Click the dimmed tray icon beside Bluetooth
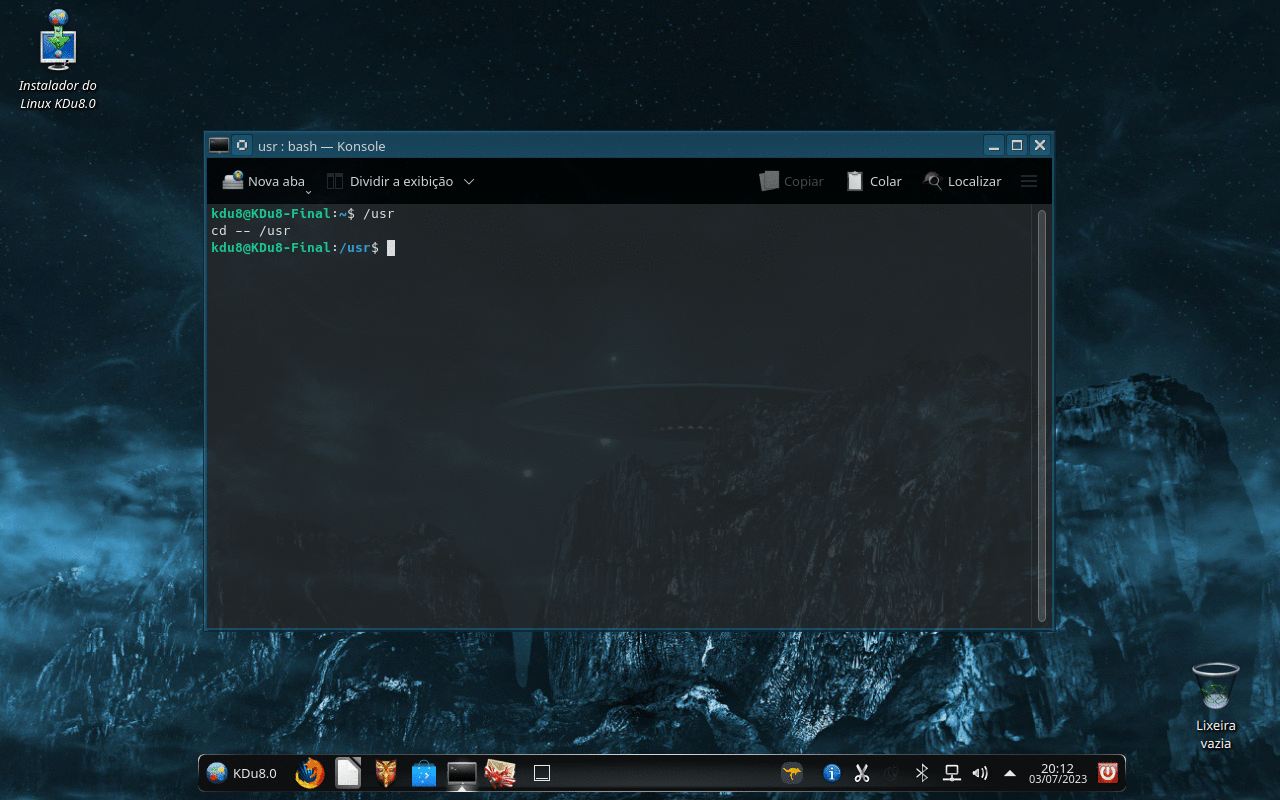 pos(892,773)
